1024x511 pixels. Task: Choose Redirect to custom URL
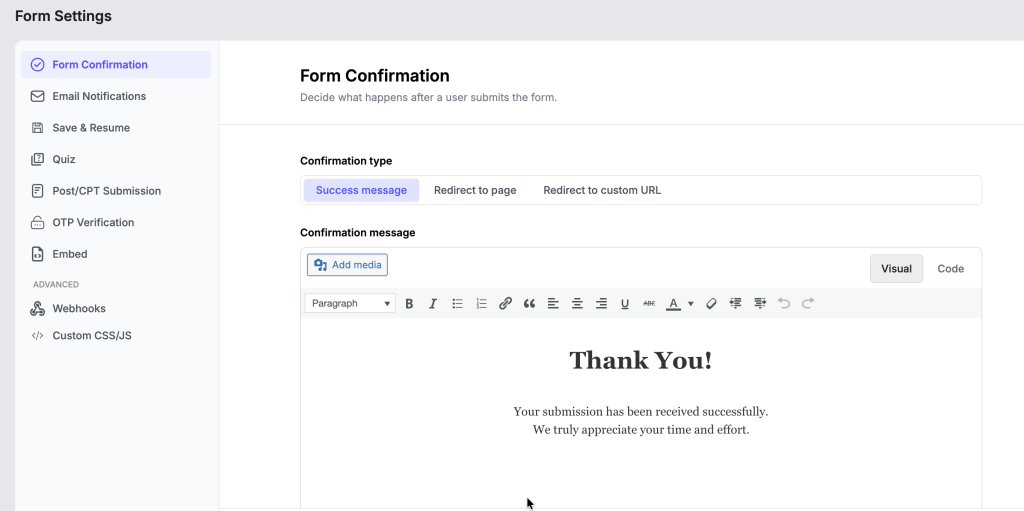pos(602,190)
